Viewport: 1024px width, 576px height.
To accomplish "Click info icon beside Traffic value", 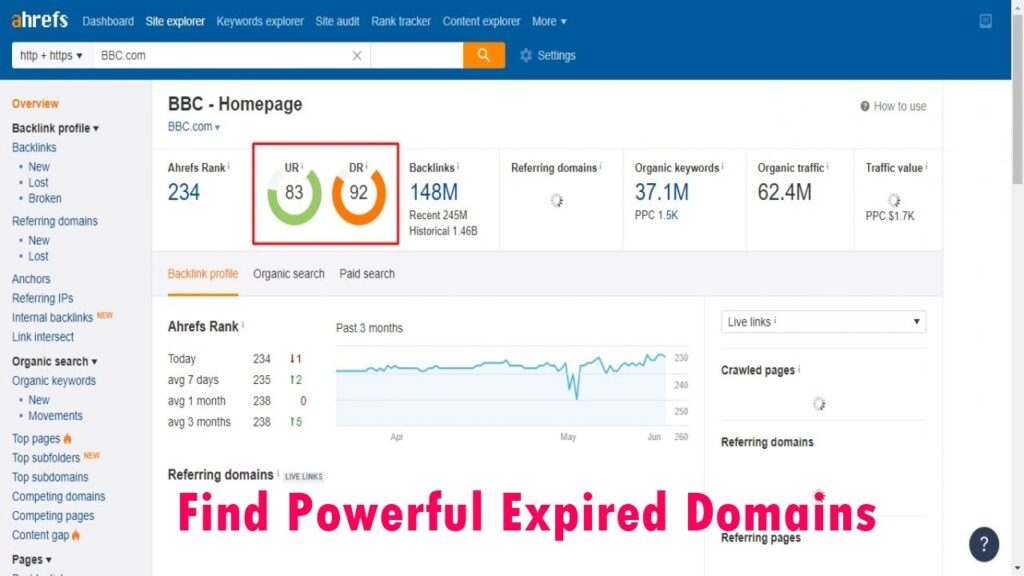I will (926, 167).
